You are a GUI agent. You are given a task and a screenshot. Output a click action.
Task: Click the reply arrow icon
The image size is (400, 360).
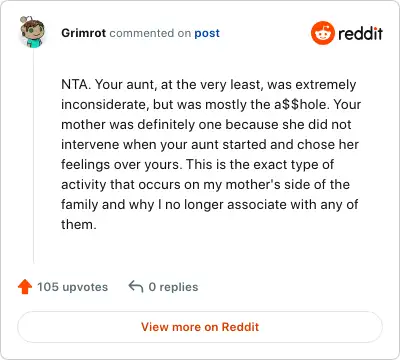click(x=136, y=286)
